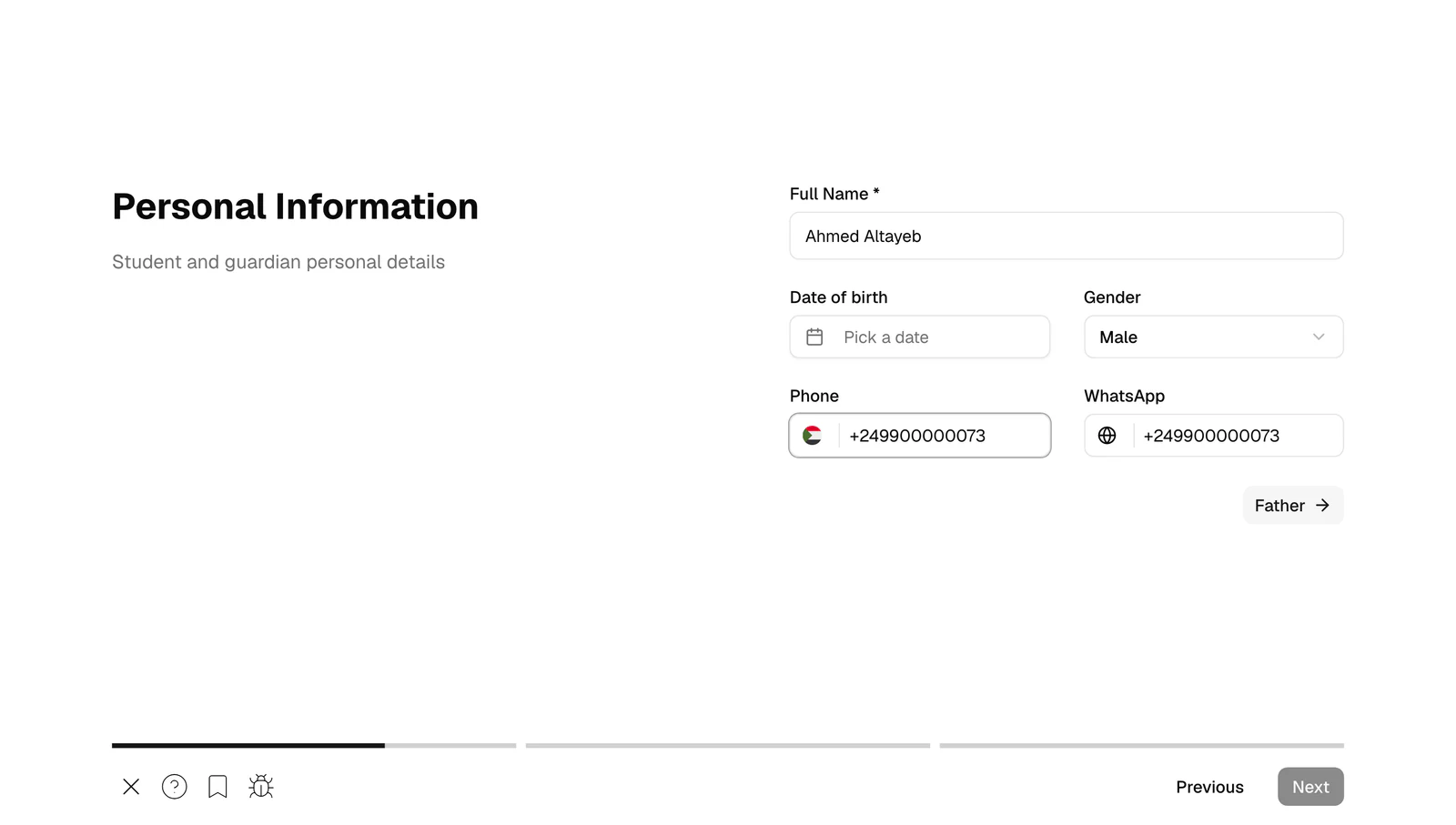Click the Previous button
Viewport: 1456px width, 825px height.
[1209, 787]
